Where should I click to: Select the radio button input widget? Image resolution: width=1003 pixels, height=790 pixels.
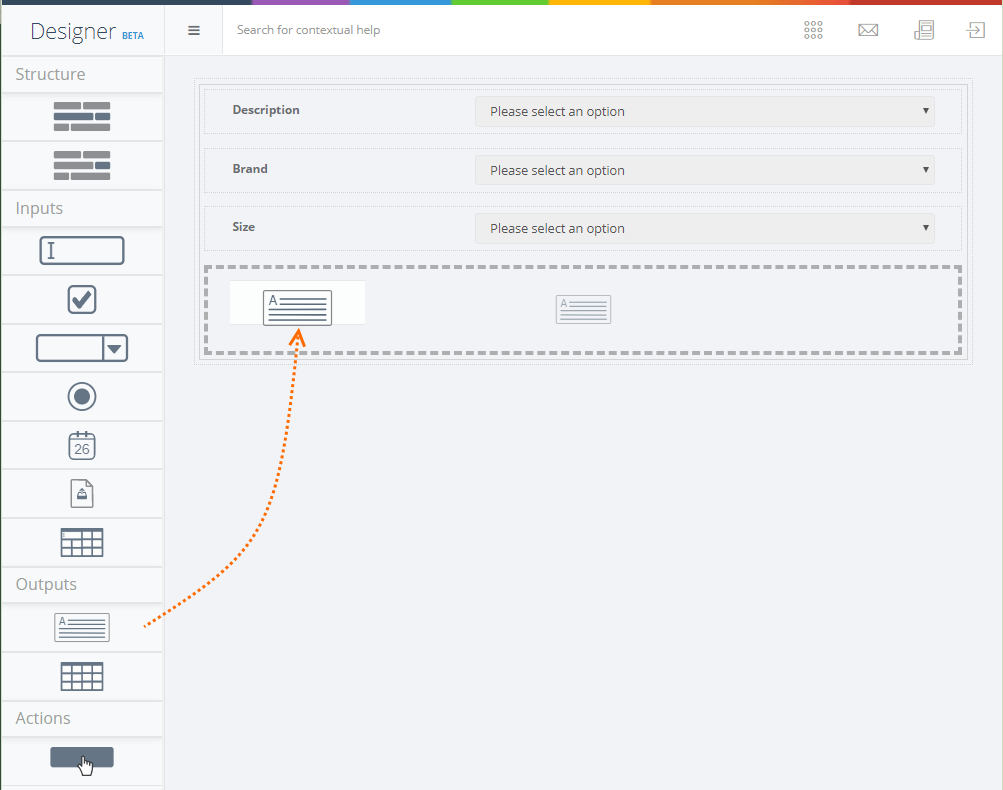[x=82, y=397]
